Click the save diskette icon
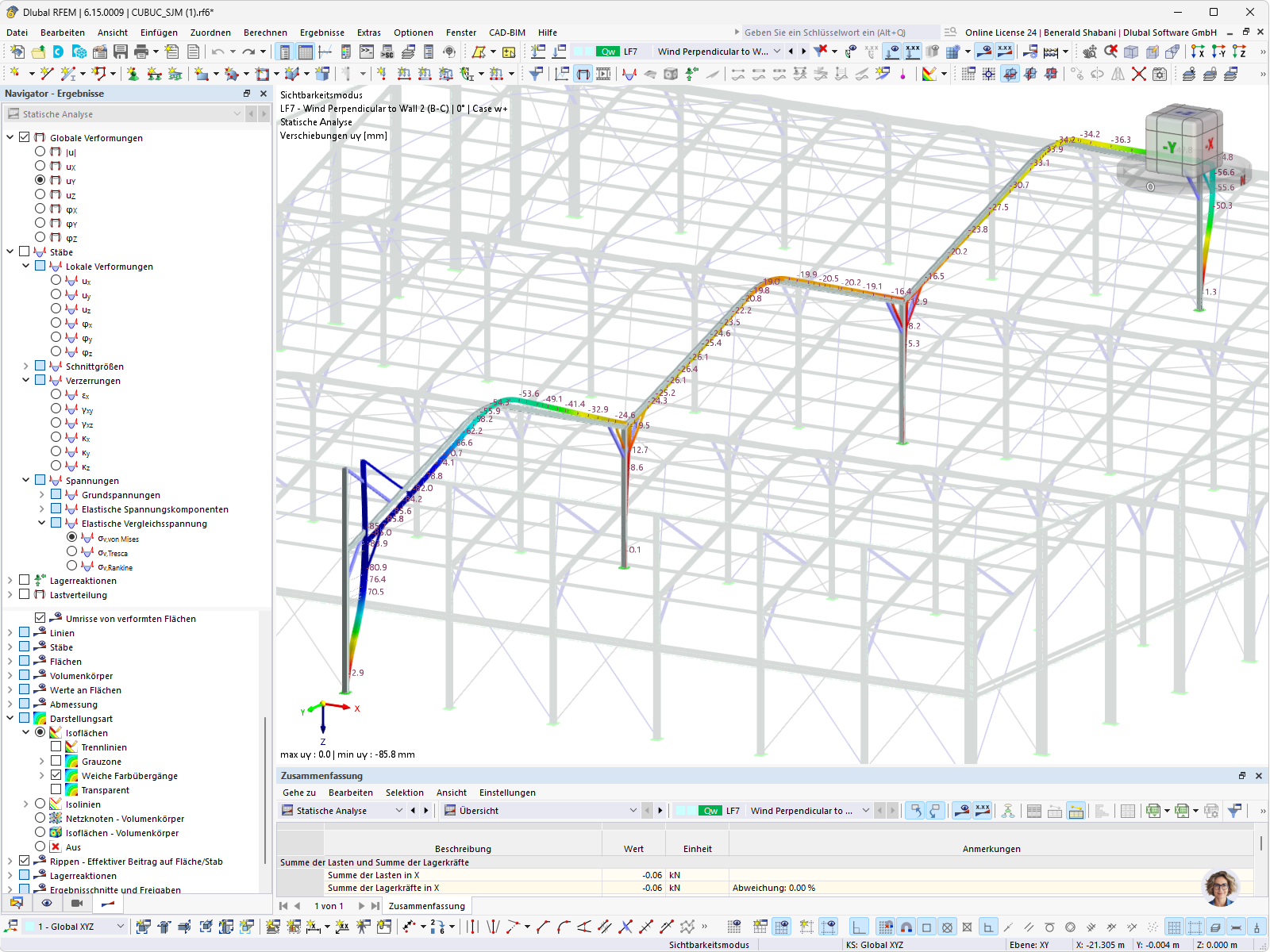Image resolution: width=1270 pixels, height=952 pixels. (x=121, y=52)
